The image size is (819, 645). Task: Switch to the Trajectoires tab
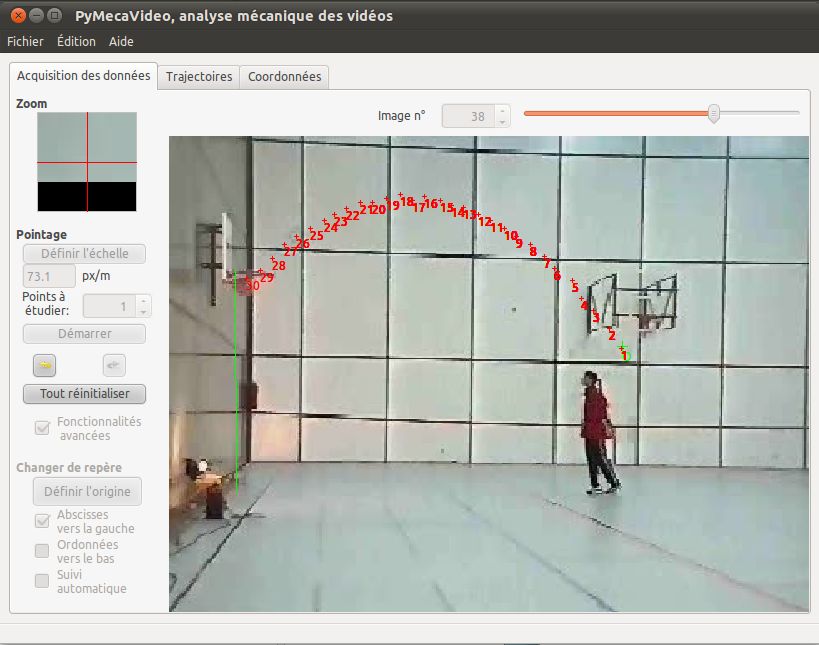pos(199,77)
